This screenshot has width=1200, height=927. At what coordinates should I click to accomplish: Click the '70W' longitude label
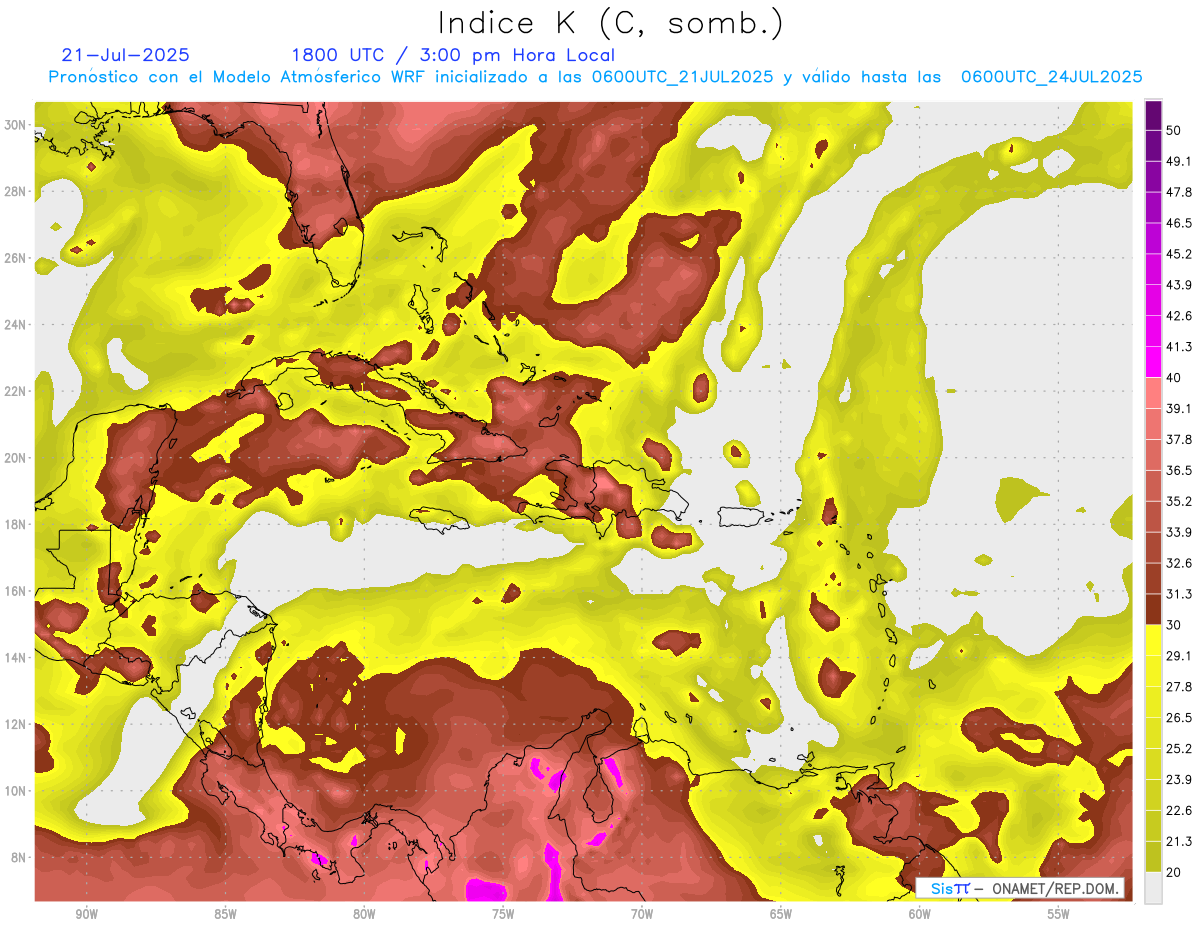pos(642,914)
